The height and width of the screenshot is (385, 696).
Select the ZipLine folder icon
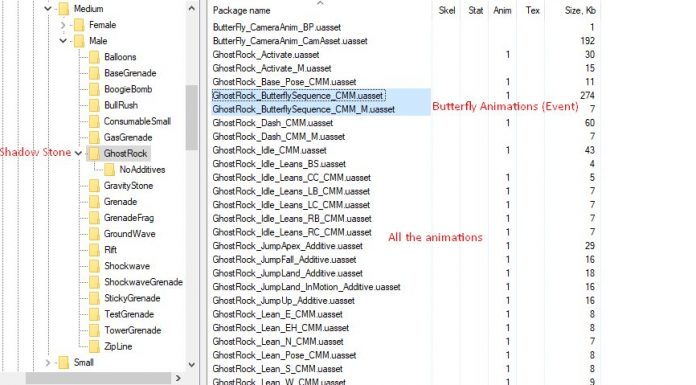coord(94,346)
